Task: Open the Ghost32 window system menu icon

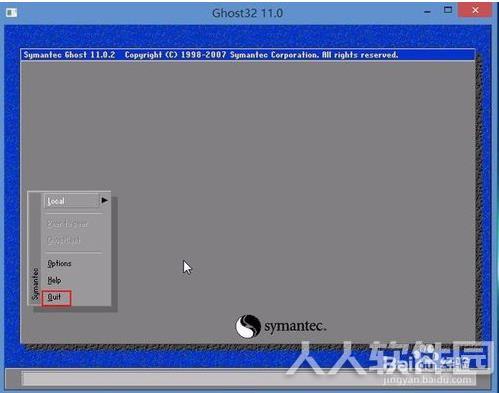Action: click(x=11, y=13)
